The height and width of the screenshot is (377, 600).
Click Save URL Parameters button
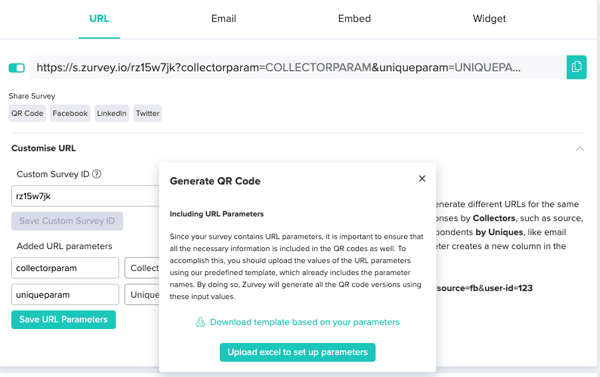pyautogui.click(x=64, y=320)
